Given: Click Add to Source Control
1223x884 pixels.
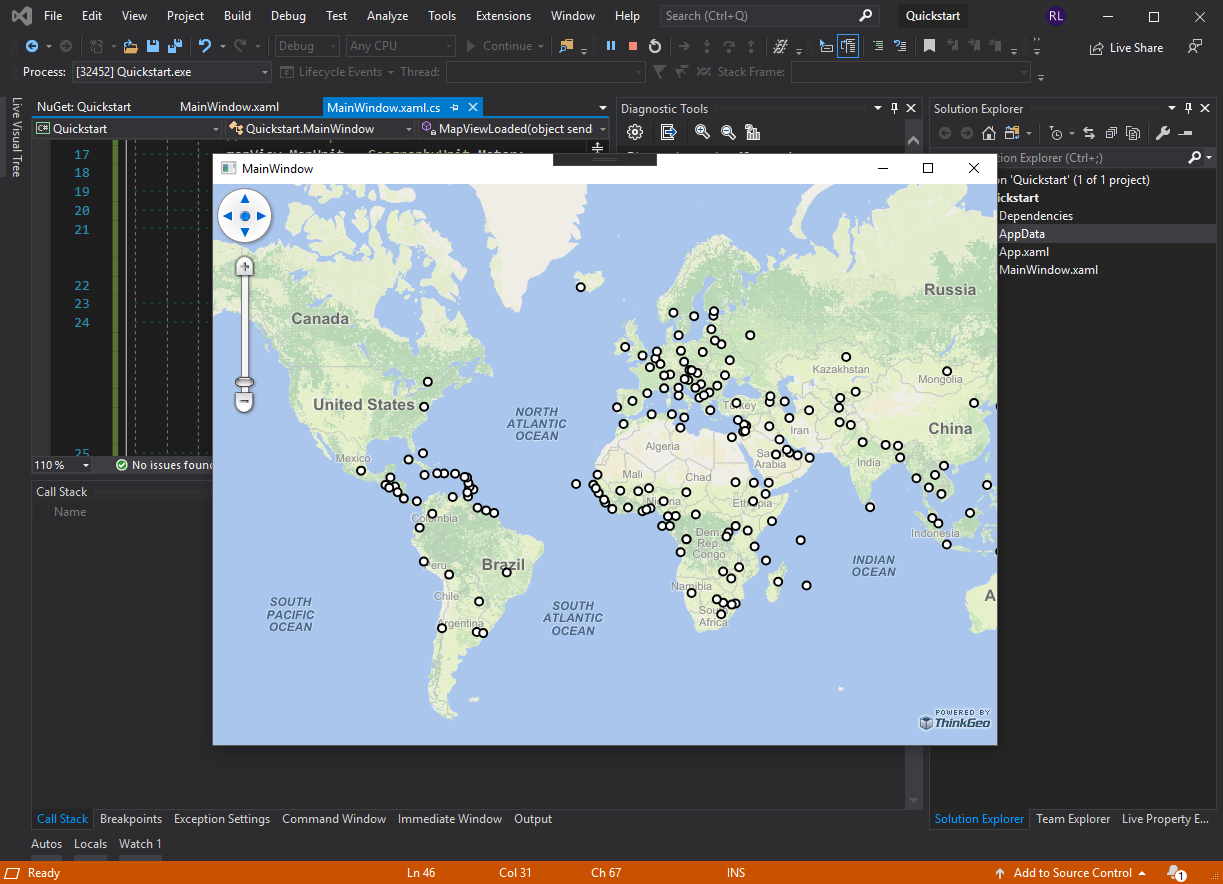Looking at the screenshot, I should tap(1072, 873).
